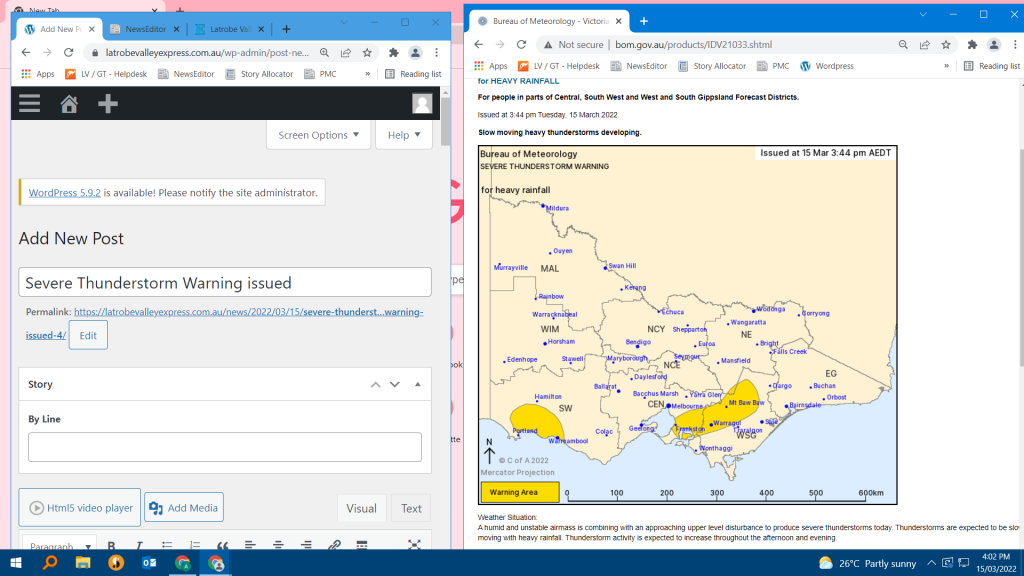Move the Story panel down
This screenshot has height=576, width=1024.
point(394,385)
